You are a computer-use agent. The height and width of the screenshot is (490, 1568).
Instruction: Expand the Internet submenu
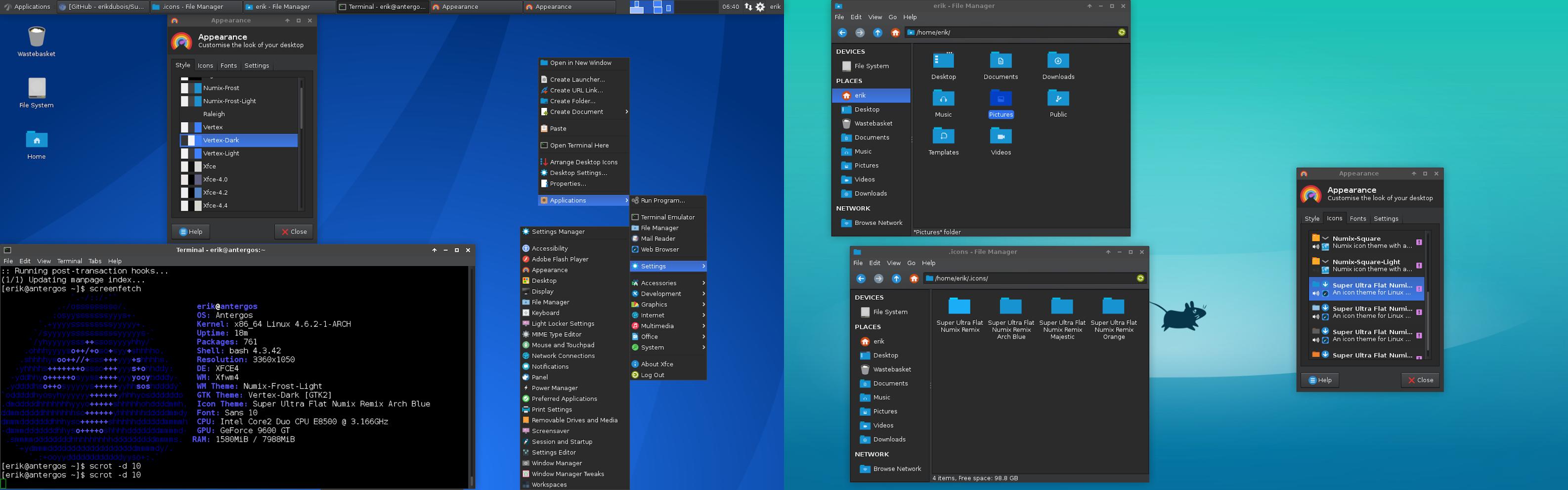pyautogui.click(x=668, y=315)
